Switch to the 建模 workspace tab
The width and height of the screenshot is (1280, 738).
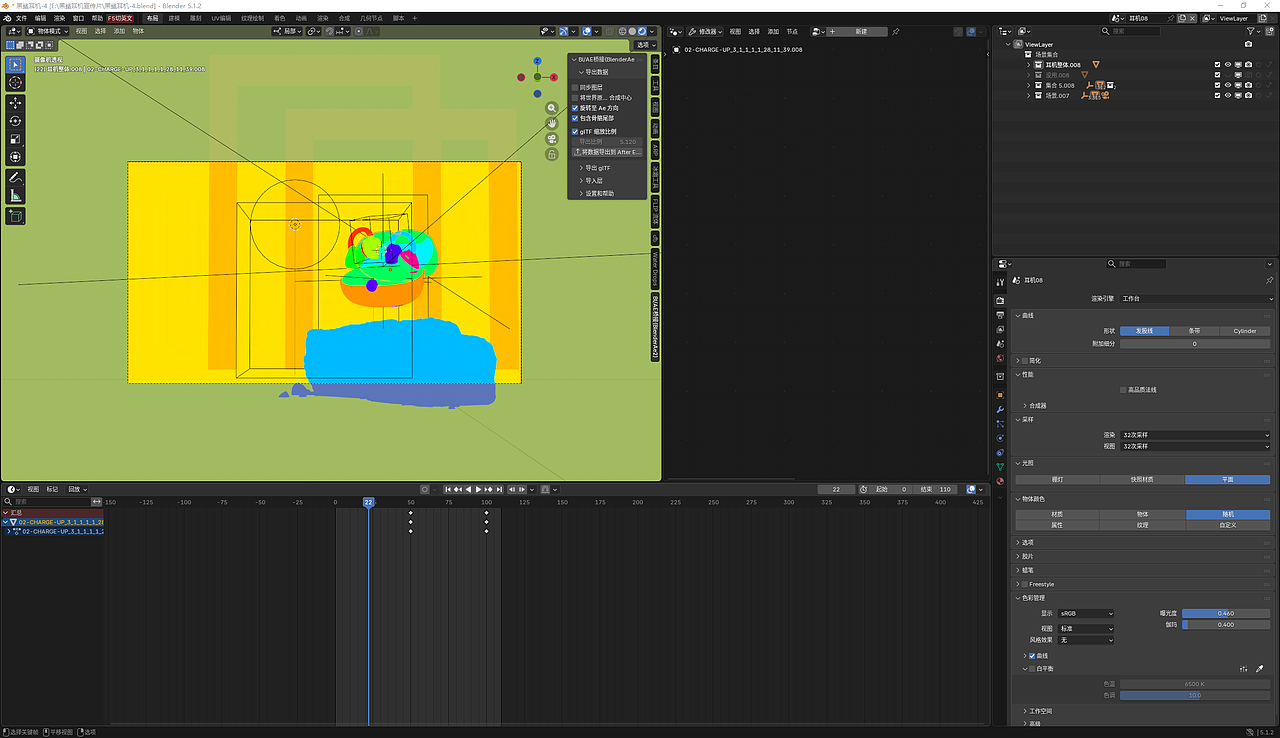(x=174, y=18)
